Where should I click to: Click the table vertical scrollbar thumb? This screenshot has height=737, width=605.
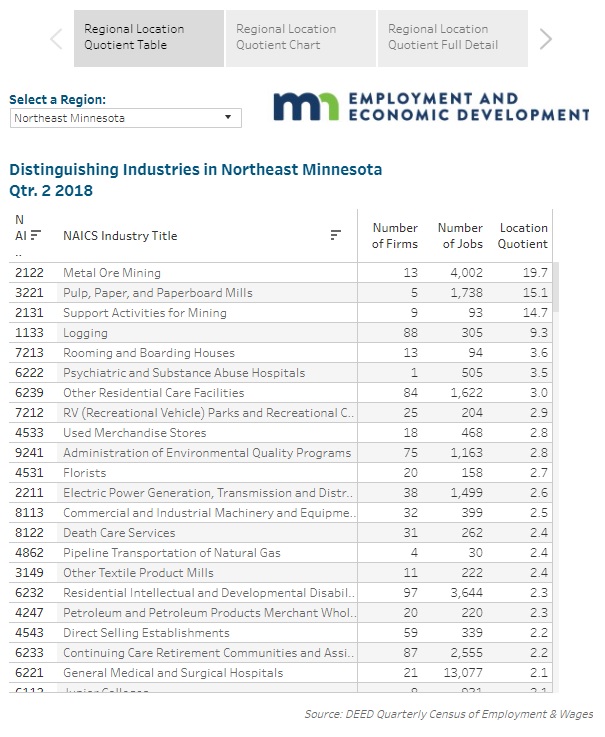pyautogui.click(x=556, y=287)
